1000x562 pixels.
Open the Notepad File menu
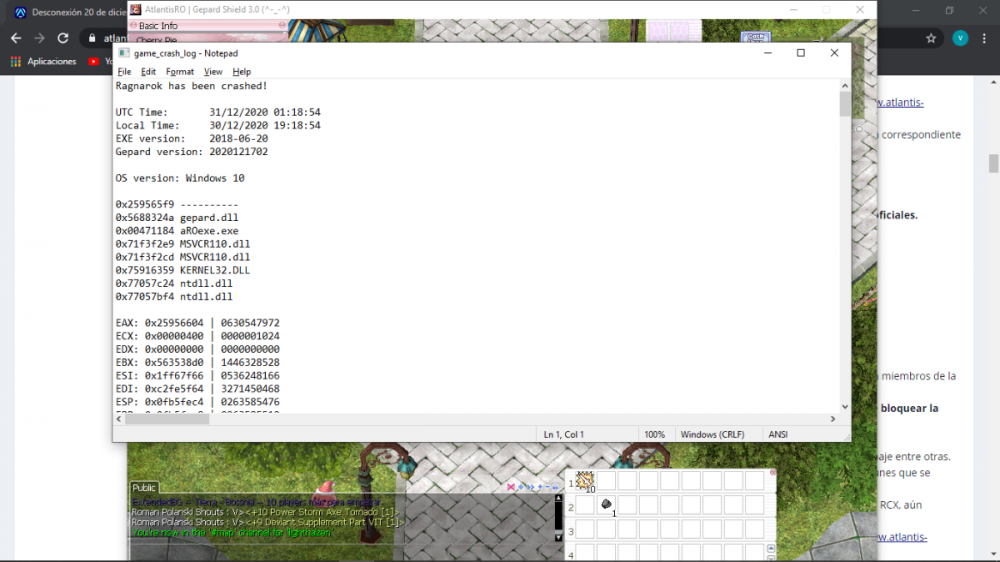[x=124, y=72]
